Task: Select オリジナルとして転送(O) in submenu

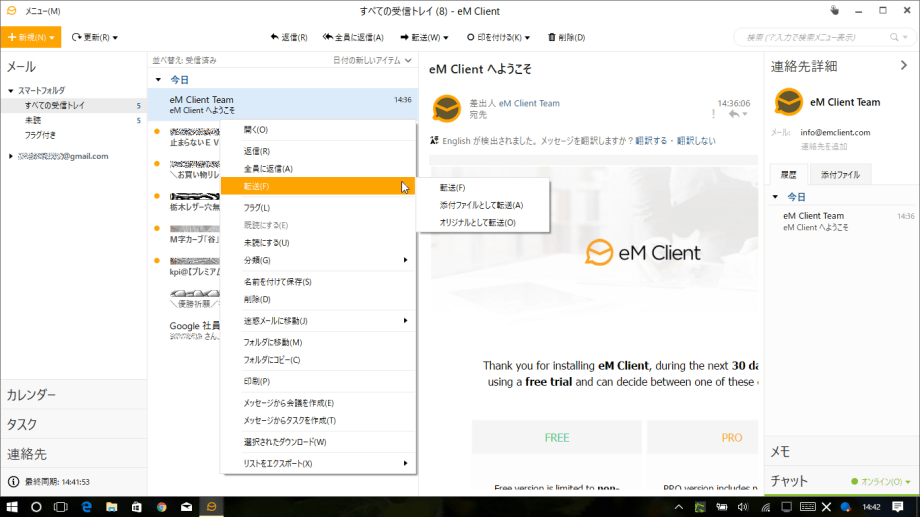Action: point(483,222)
